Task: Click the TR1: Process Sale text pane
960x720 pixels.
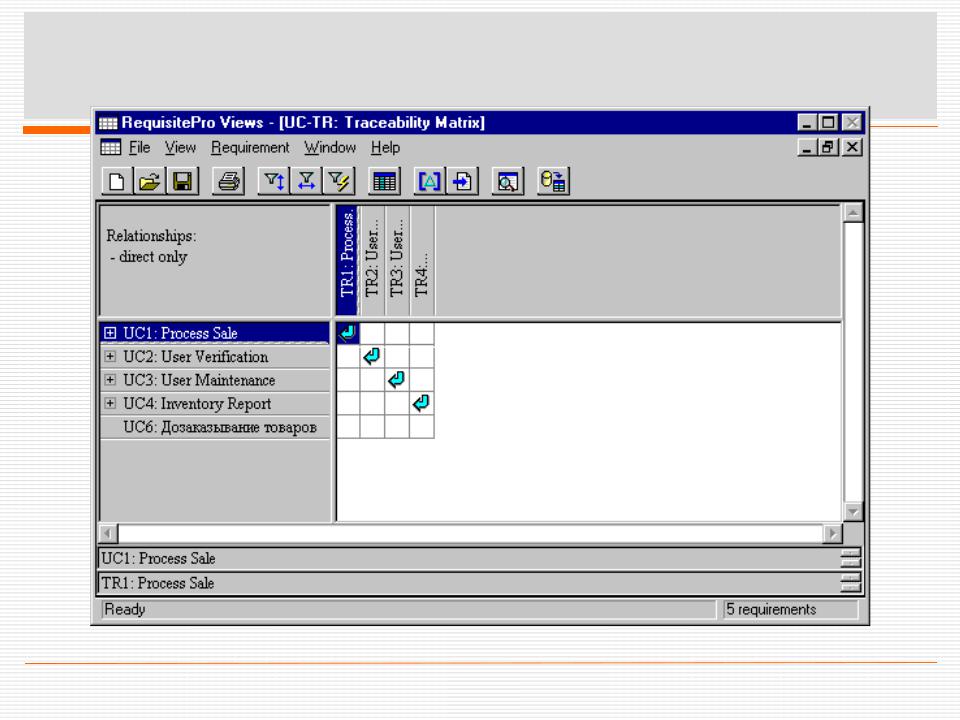Action: pos(469,583)
